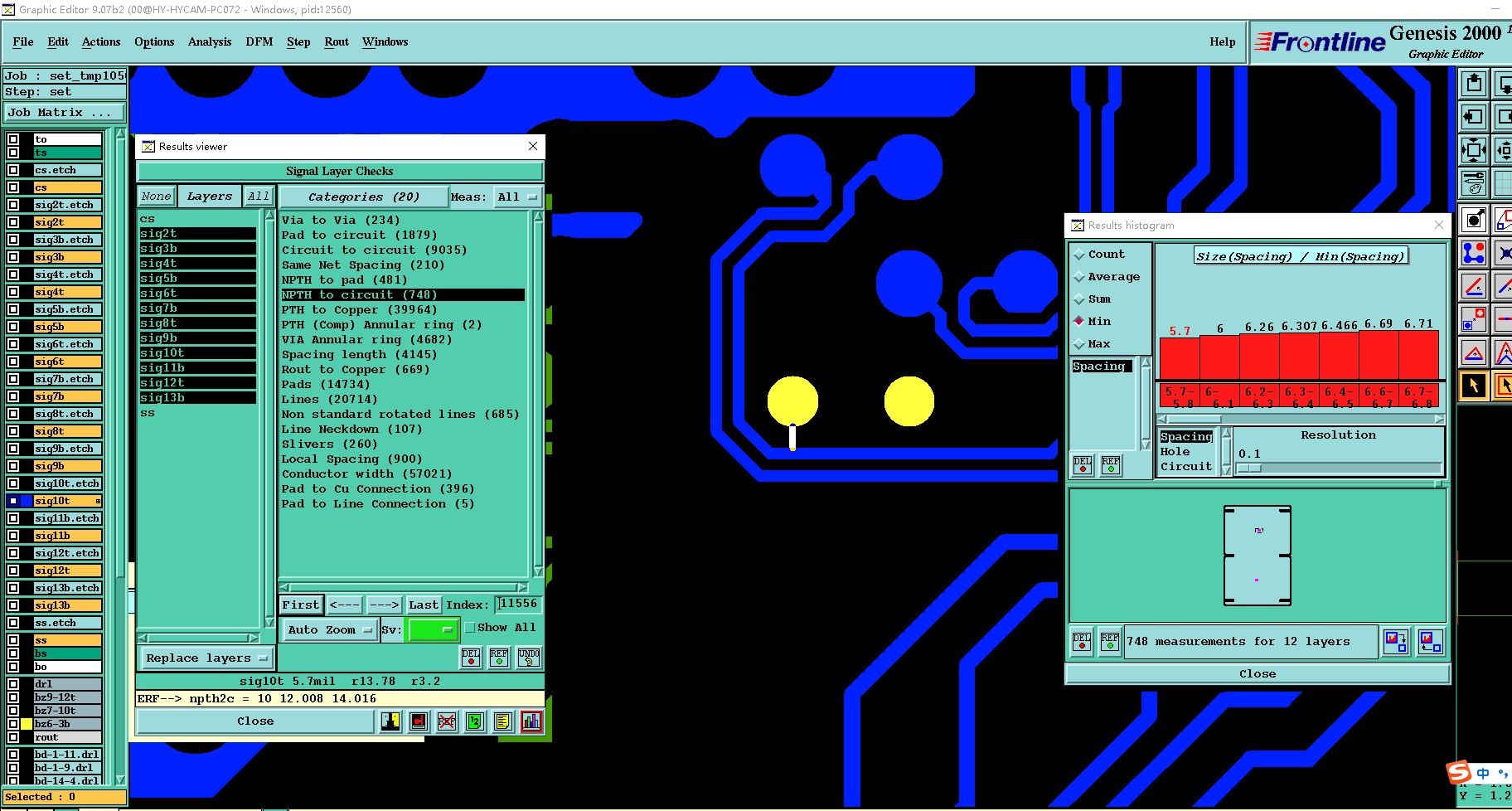The image size is (1512, 811).
Task: Click the green numbered page icon
Action: (x=475, y=721)
